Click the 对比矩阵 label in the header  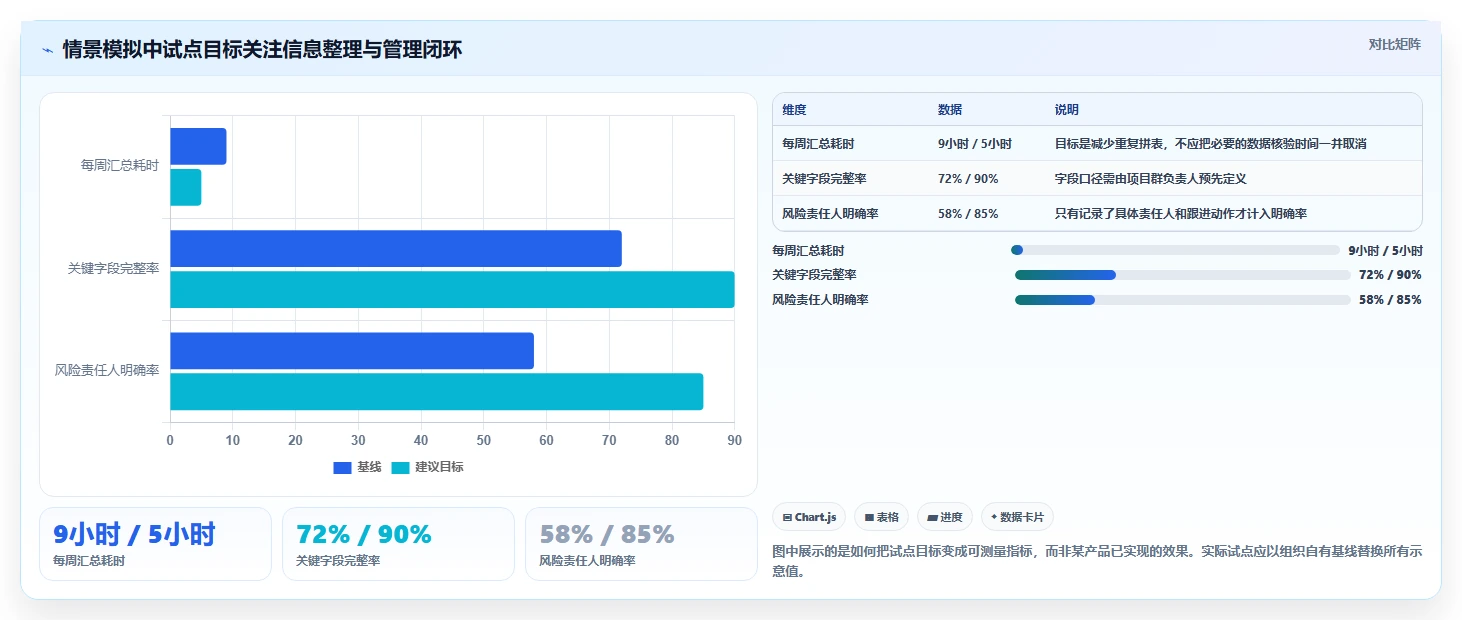(x=1394, y=44)
